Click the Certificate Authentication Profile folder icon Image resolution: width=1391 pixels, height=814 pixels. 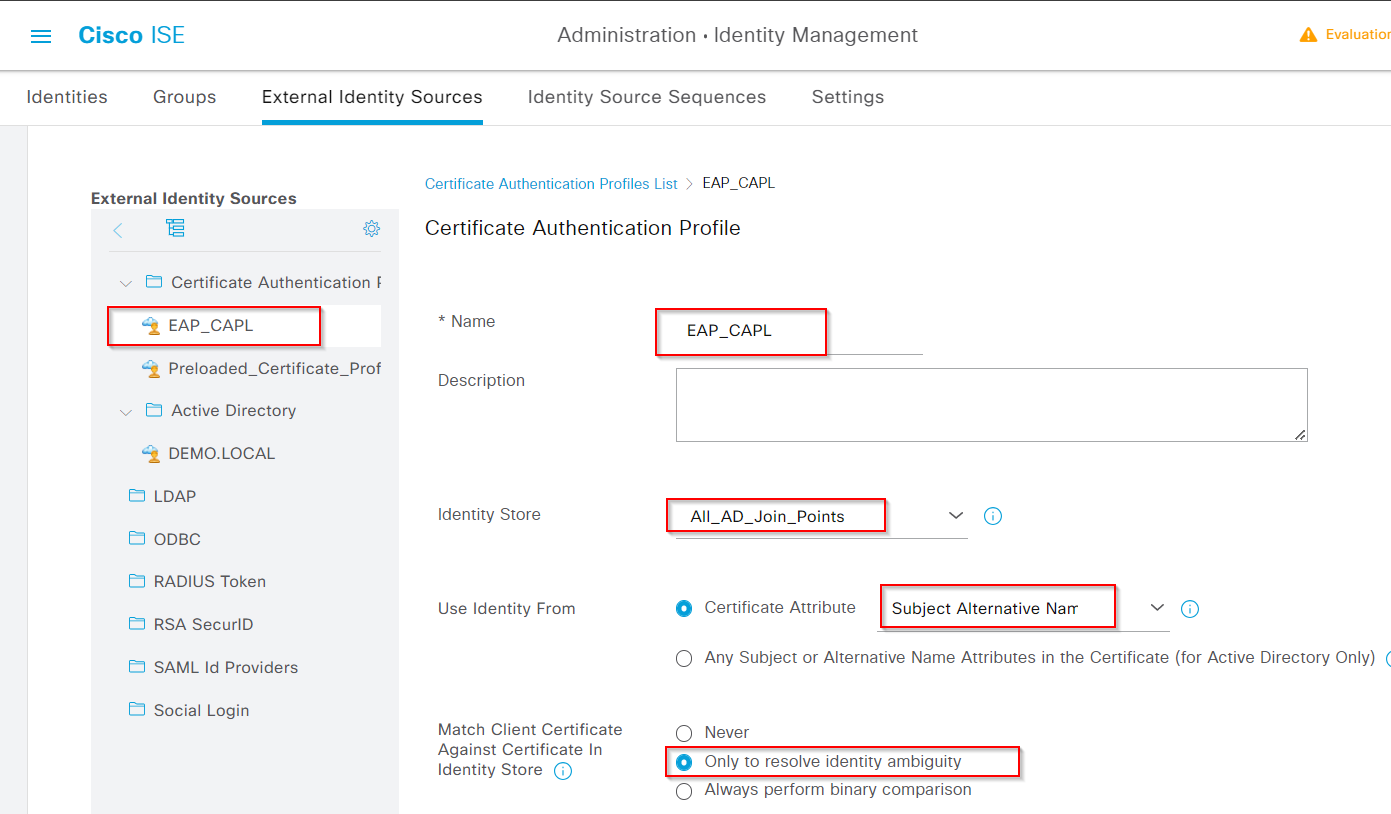154,282
